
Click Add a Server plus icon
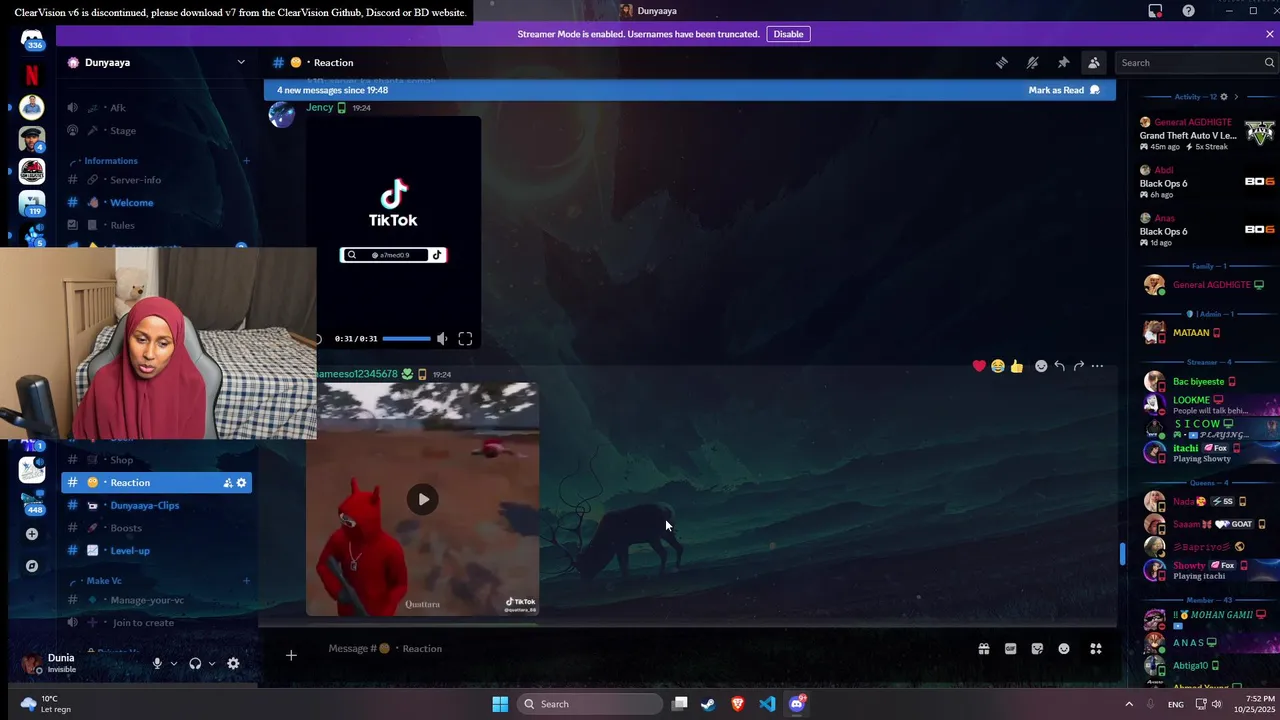pos(32,534)
